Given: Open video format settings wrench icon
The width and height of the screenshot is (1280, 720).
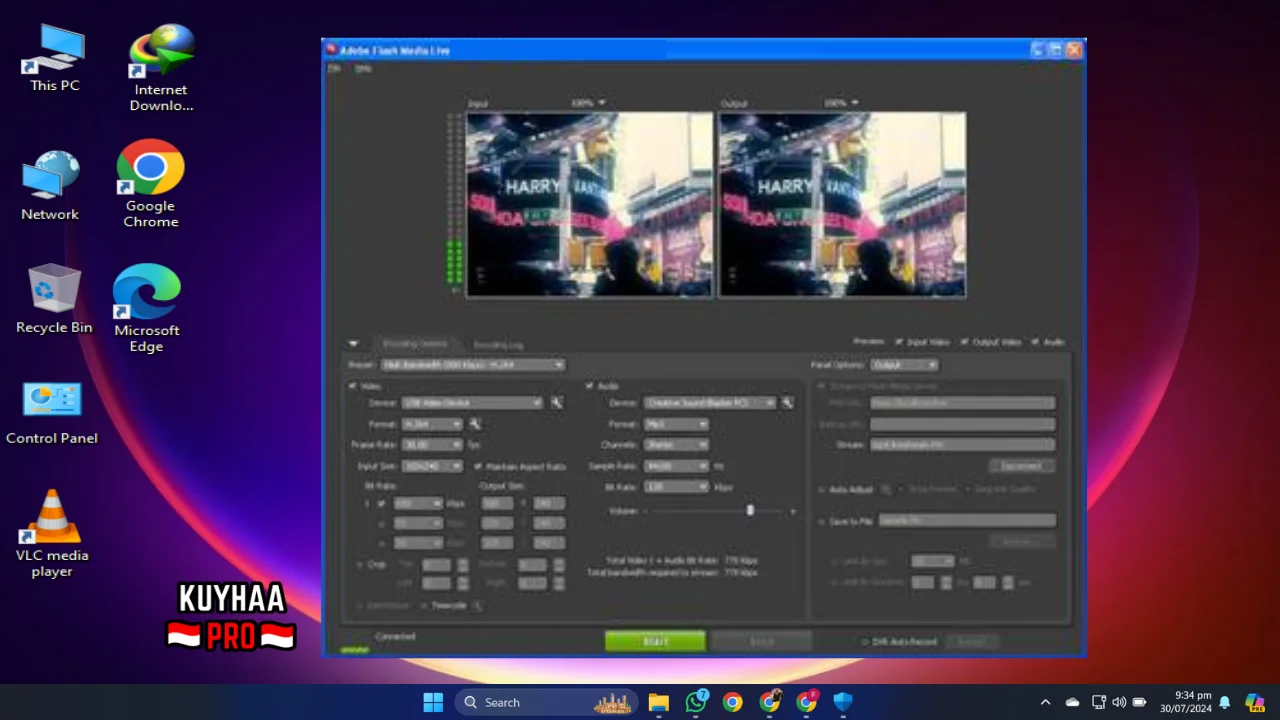Looking at the screenshot, I should coord(476,424).
